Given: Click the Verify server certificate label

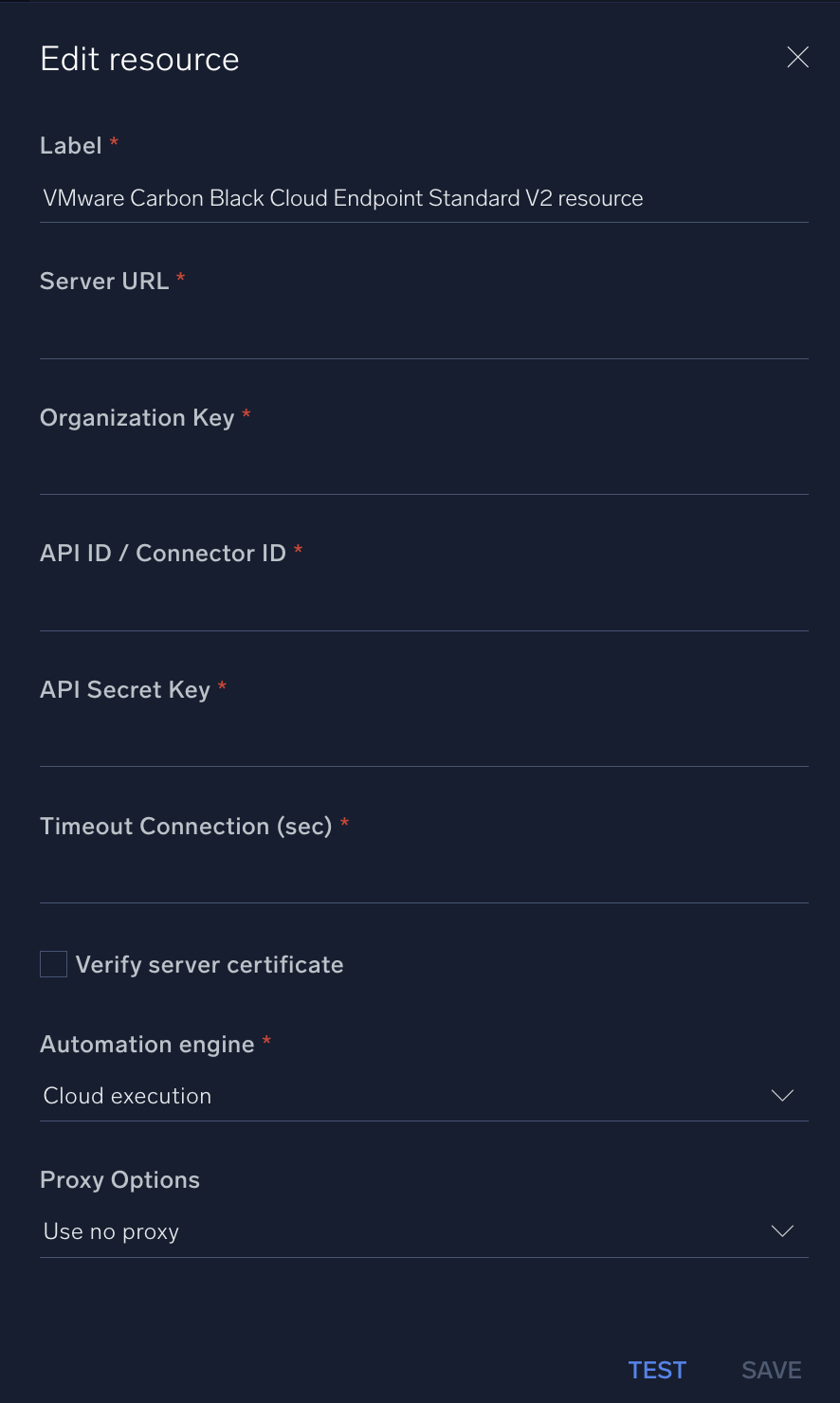Looking at the screenshot, I should [x=209, y=964].
